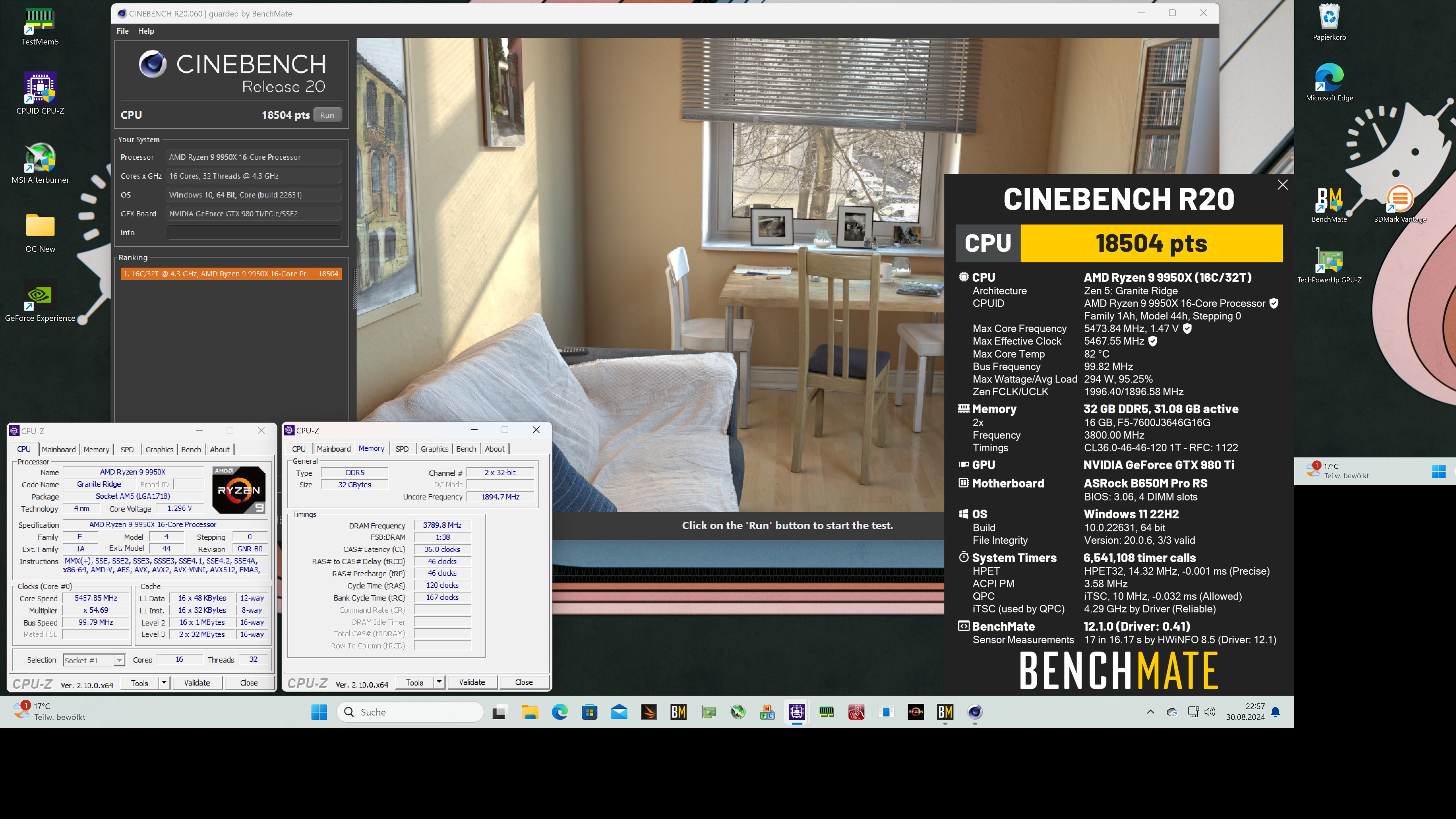
Task: Launch 3DMark Vantage desktop shortcut
Action: [x=1400, y=205]
